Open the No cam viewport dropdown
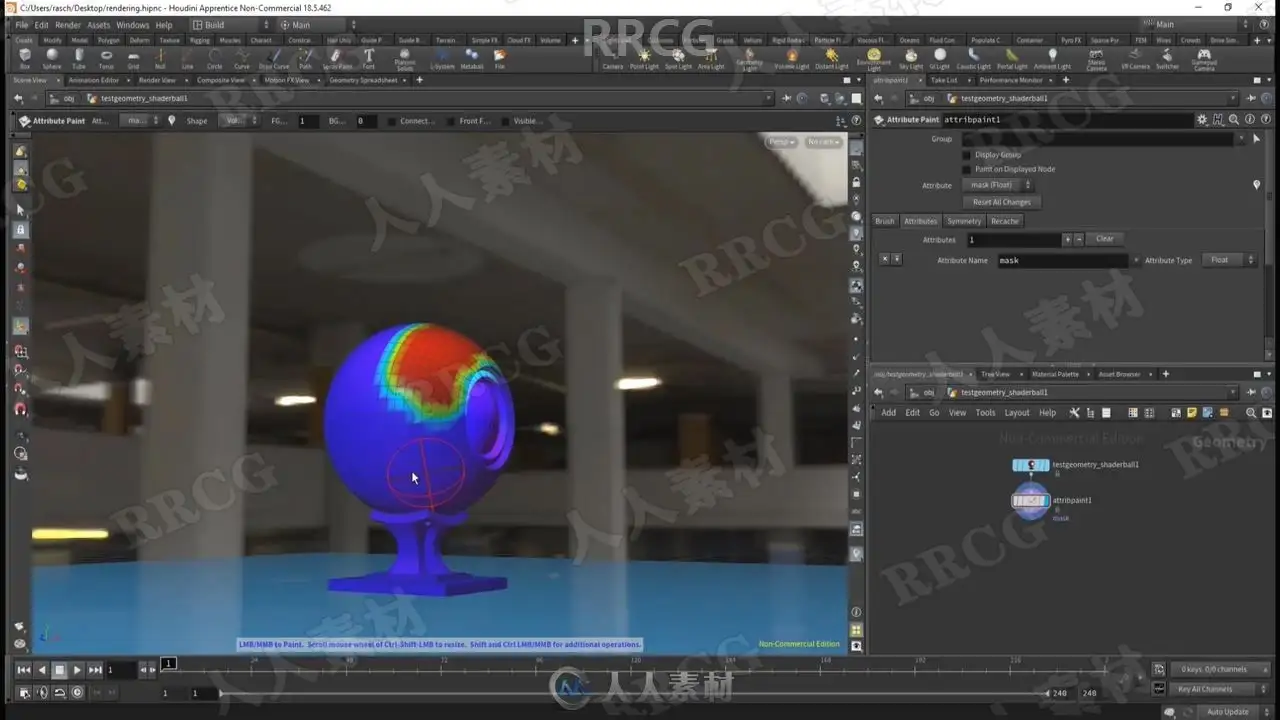 [822, 142]
